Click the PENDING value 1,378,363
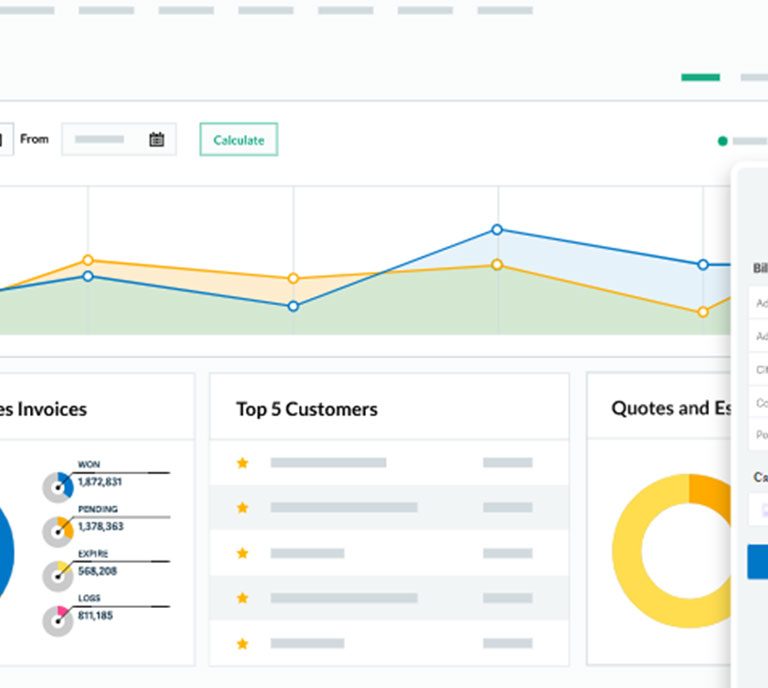 click(x=101, y=526)
